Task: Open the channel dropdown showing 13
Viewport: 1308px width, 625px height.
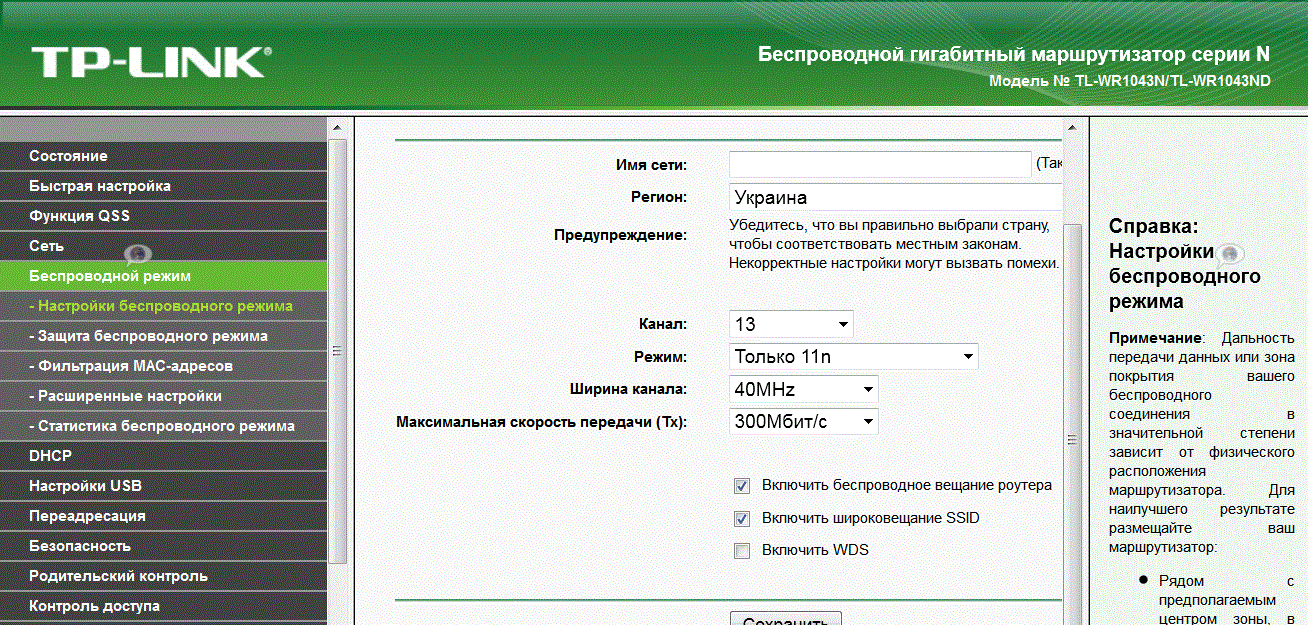Action: click(792, 325)
